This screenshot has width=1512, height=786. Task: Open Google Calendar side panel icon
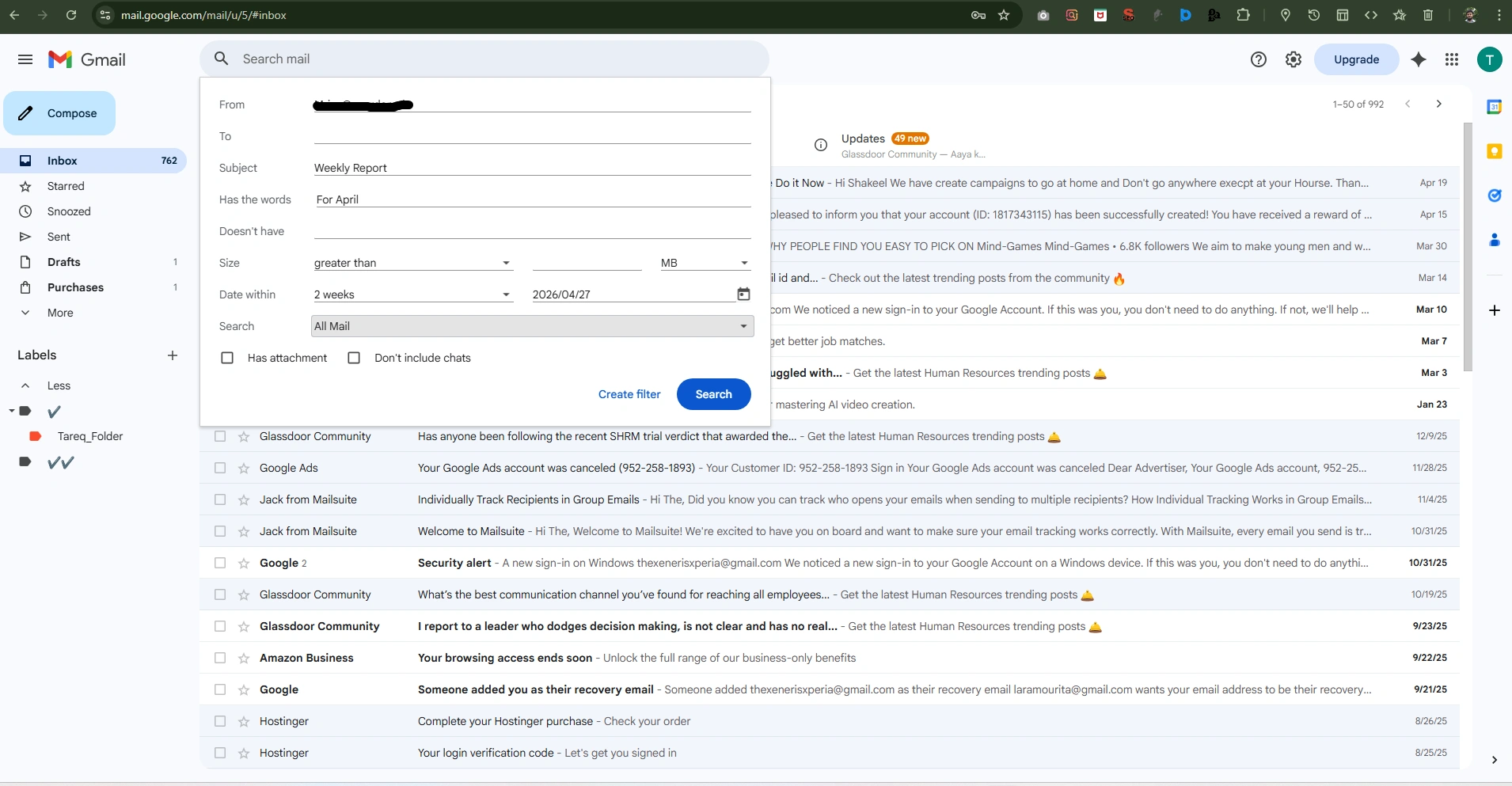1495,107
